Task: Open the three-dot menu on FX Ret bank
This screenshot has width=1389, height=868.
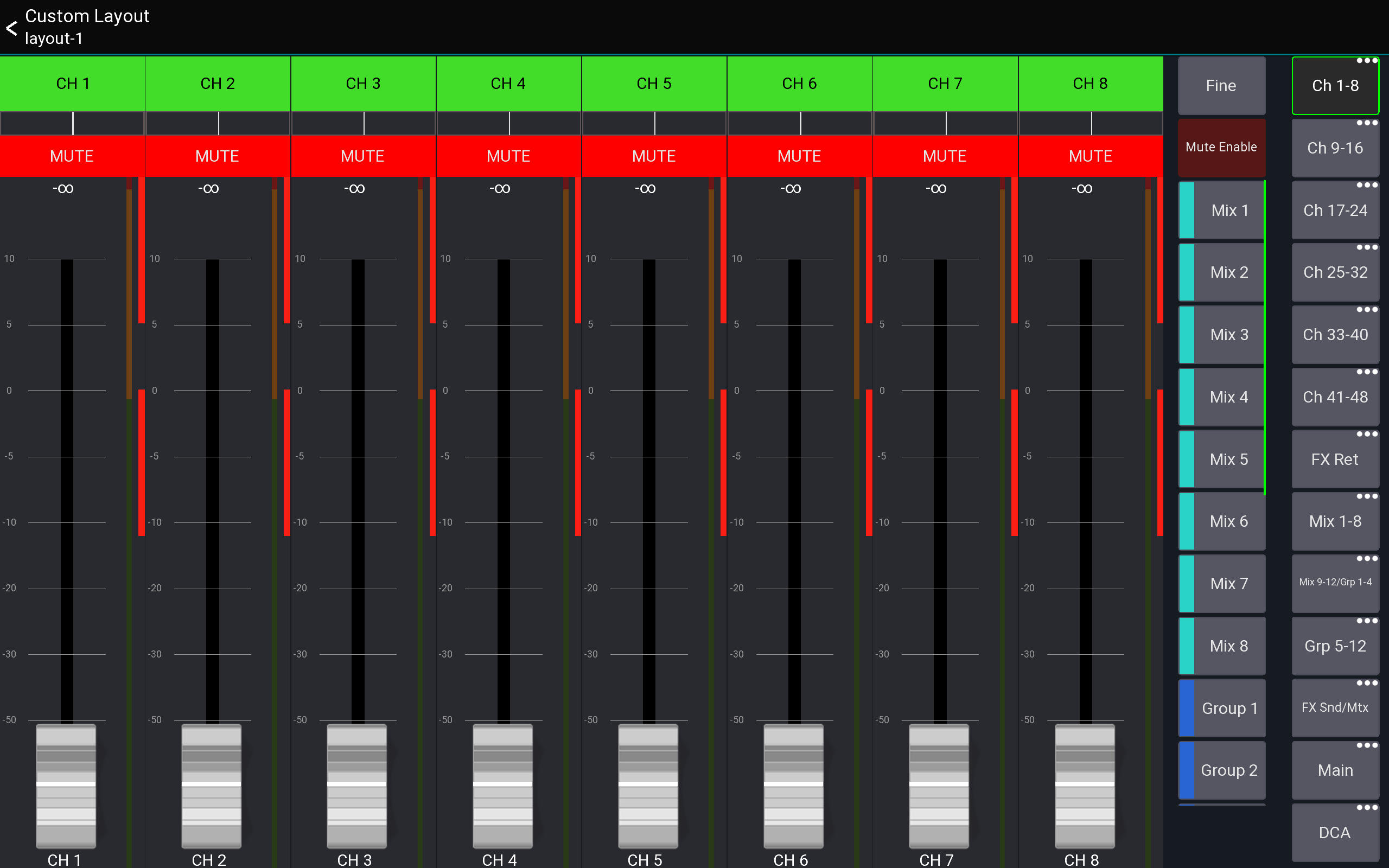Action: point(1368,433)
